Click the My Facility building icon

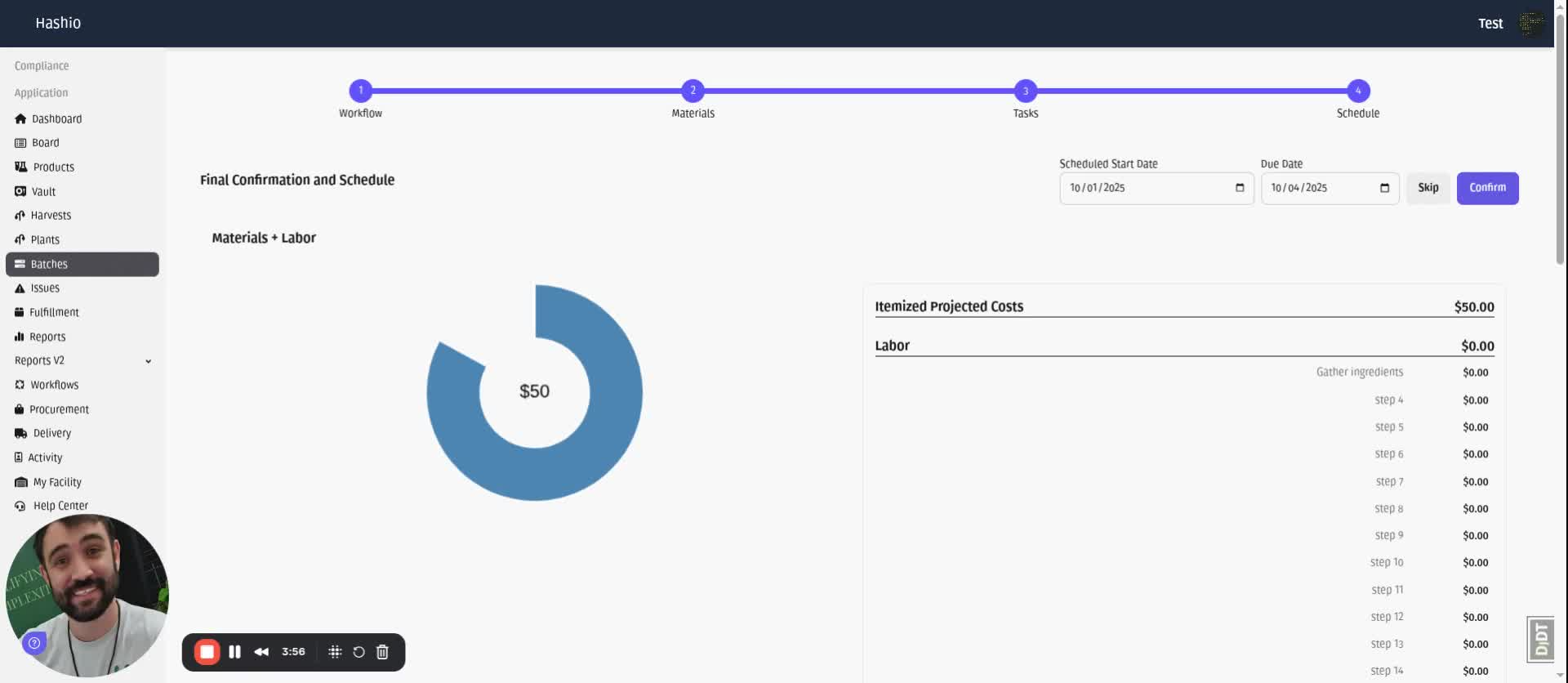tap(21, 482)
